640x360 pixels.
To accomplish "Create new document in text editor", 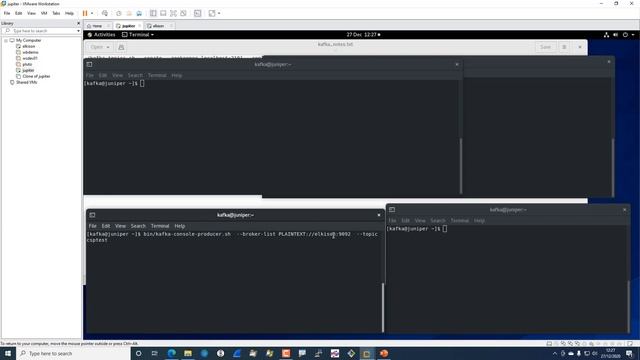I will tap(121, 47).
